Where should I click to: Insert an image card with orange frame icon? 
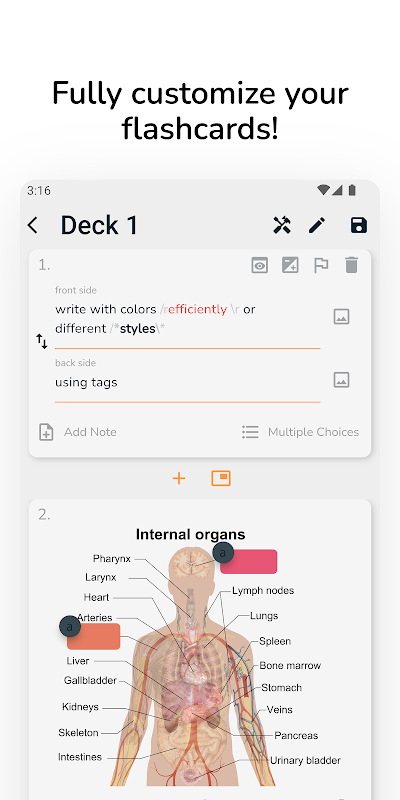pos(221,478)
